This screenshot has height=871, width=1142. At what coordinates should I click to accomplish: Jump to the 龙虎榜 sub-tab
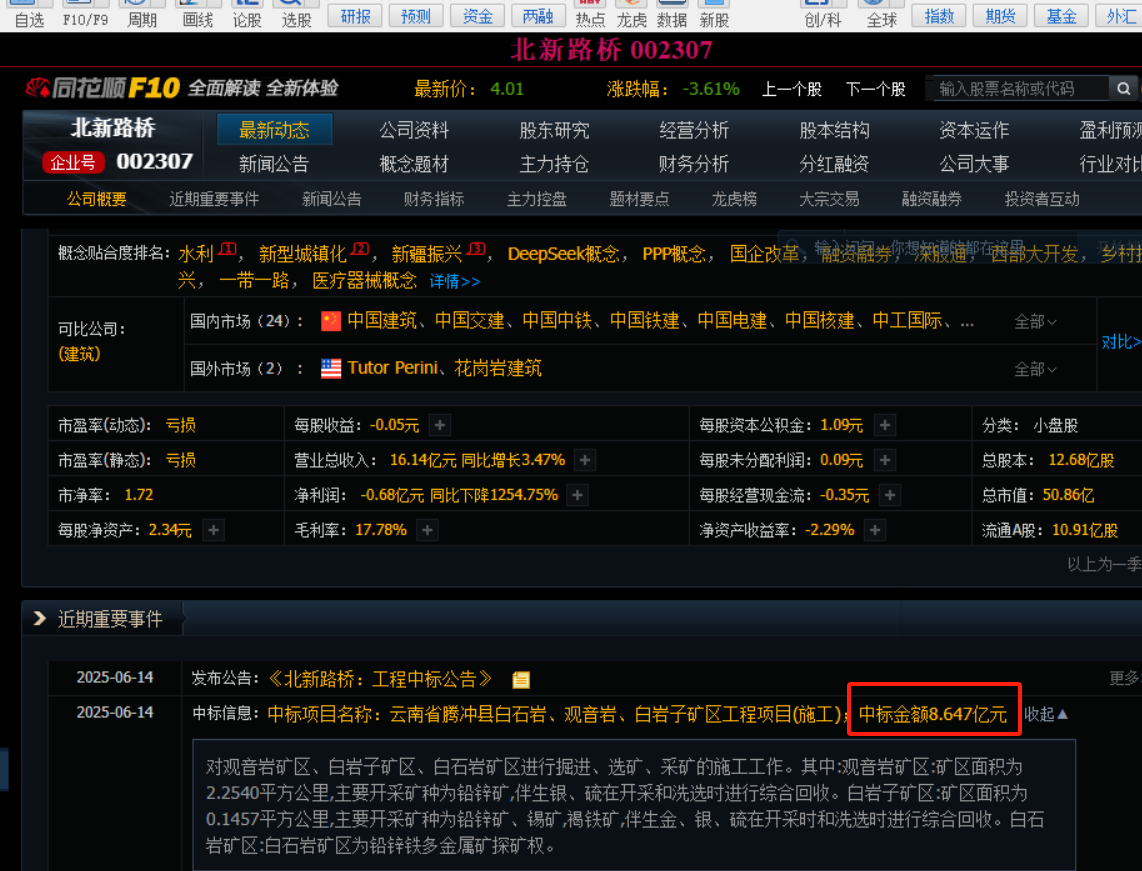pos(734,199)
